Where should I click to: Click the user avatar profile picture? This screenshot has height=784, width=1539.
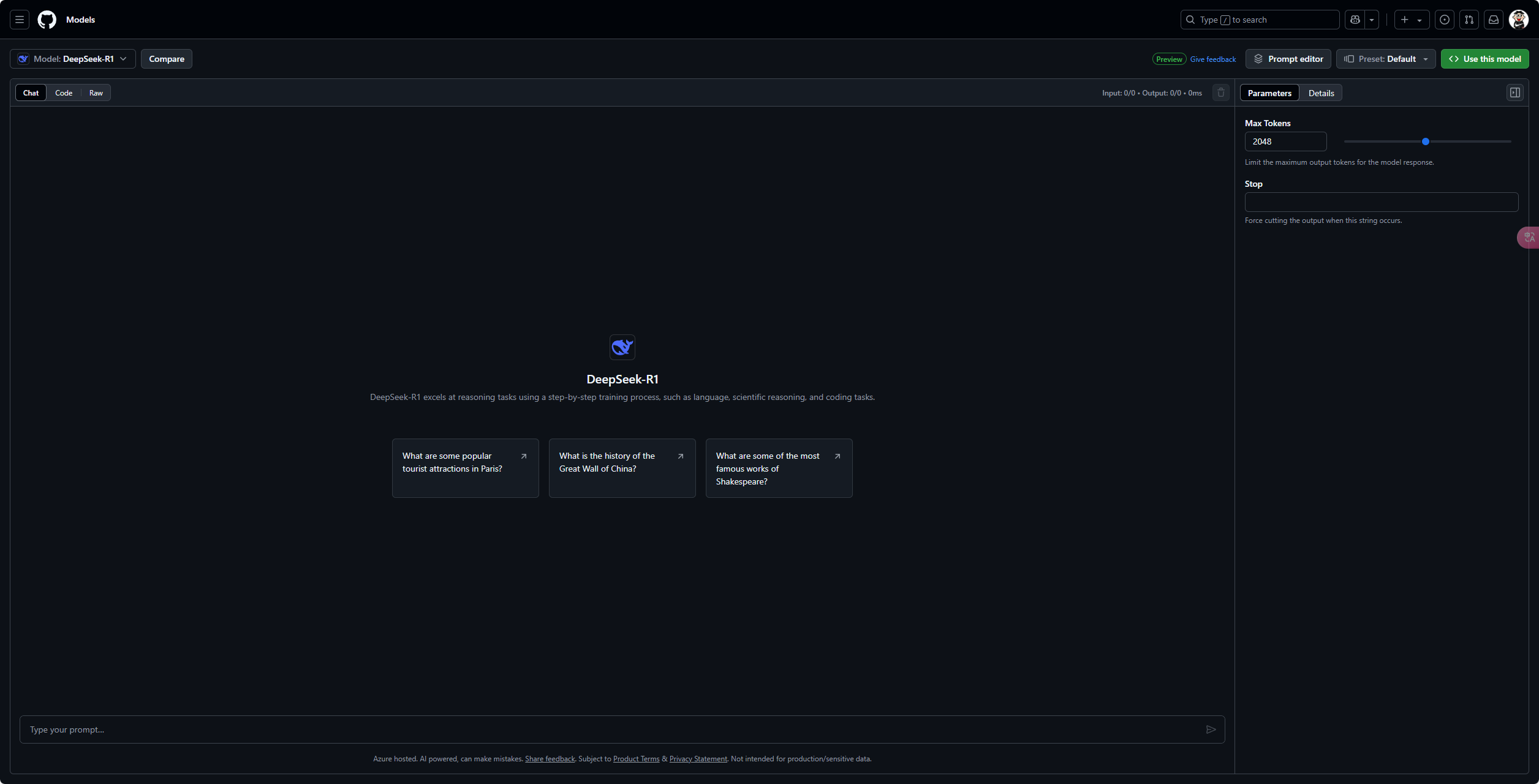[1519, 20]
